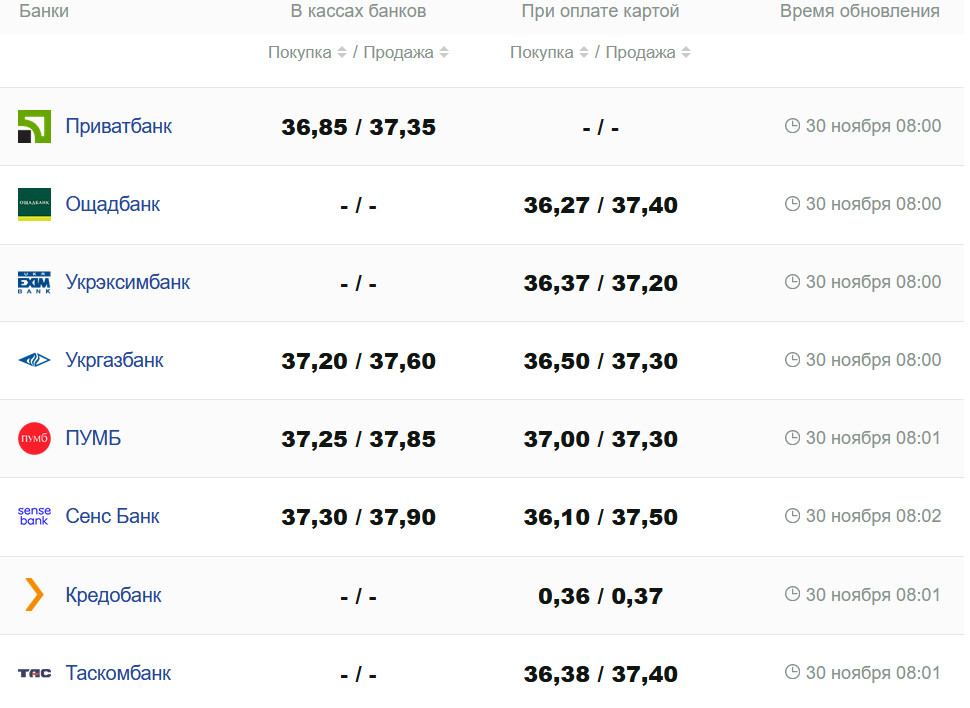
Task: Open the Кредобанк bank link
Action: [113, 595]
